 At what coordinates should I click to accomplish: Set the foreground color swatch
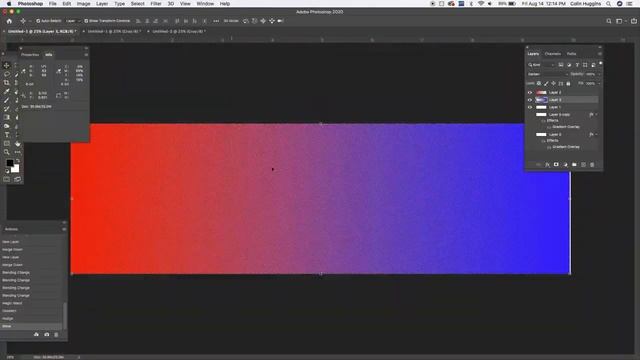pos(10,163)
